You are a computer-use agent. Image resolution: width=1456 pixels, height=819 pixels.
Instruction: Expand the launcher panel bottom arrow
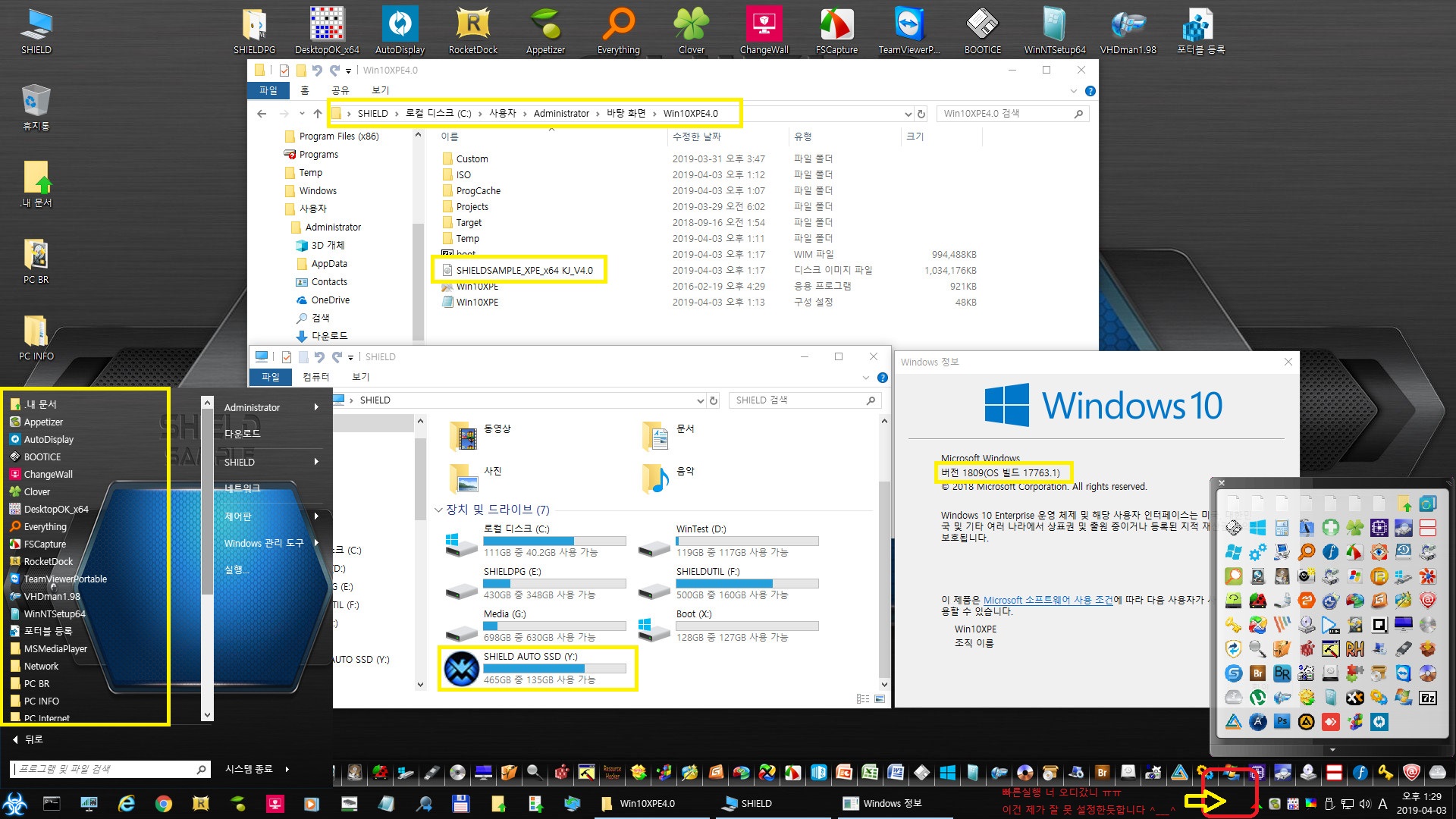1333,749
